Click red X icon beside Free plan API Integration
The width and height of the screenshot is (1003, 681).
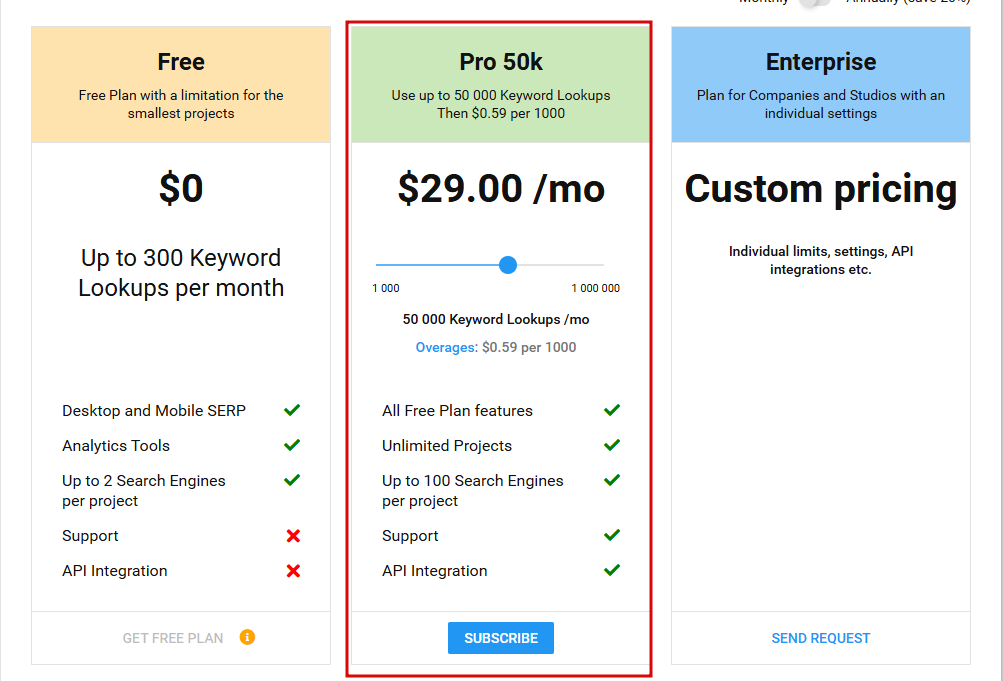click(x=293, y=571)
